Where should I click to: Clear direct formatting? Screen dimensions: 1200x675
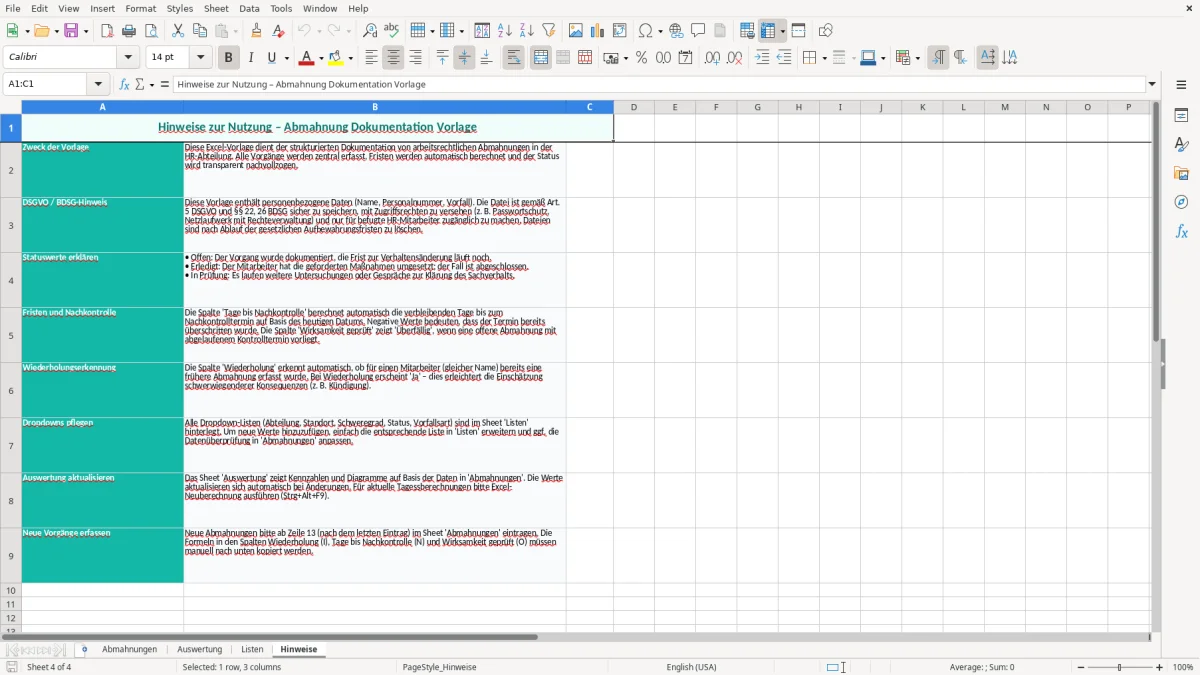(x=278, y=31)
